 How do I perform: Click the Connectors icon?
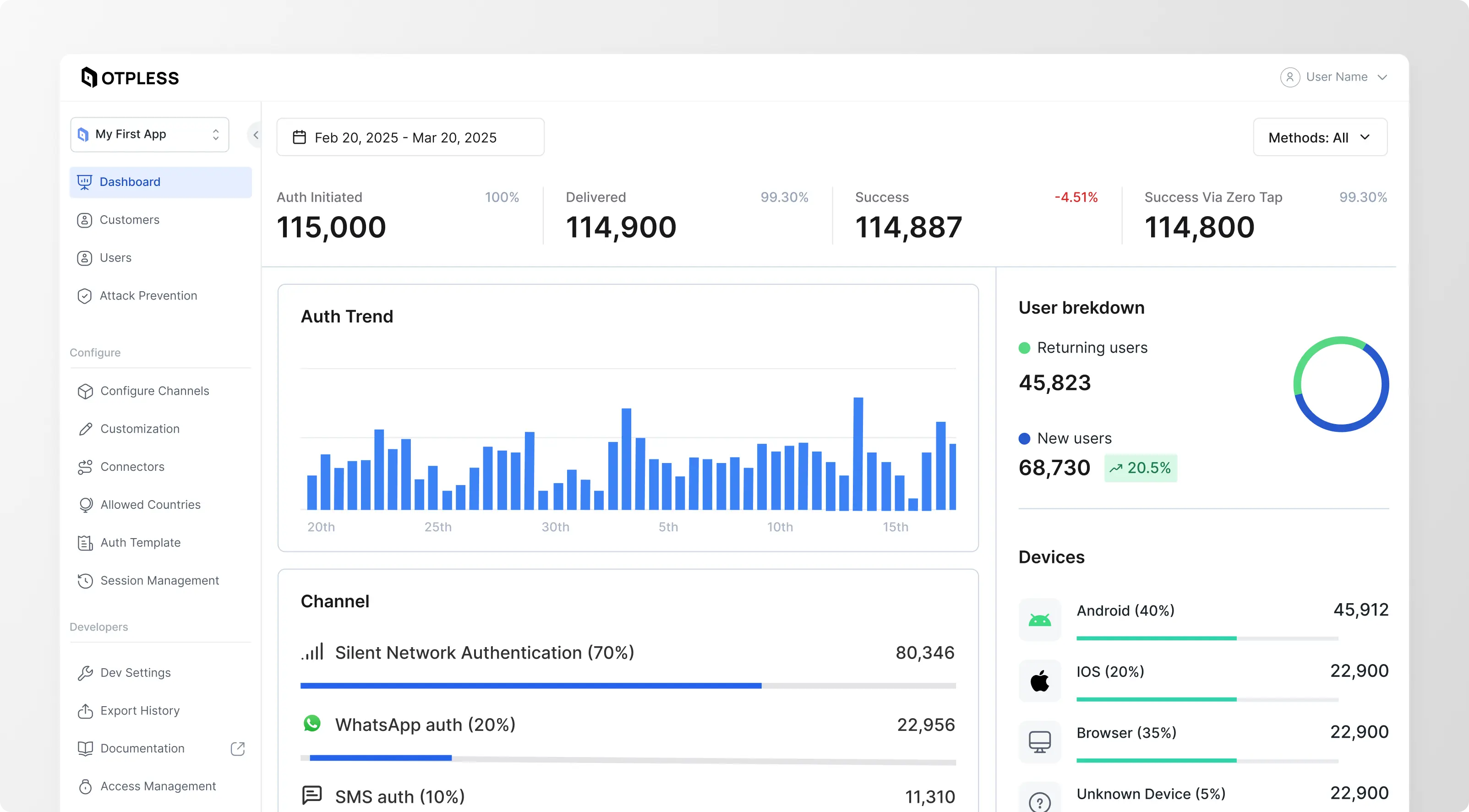85,467
